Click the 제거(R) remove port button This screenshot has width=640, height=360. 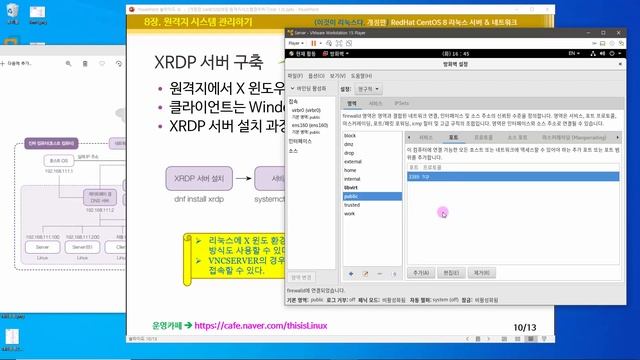tap(482, 273)
